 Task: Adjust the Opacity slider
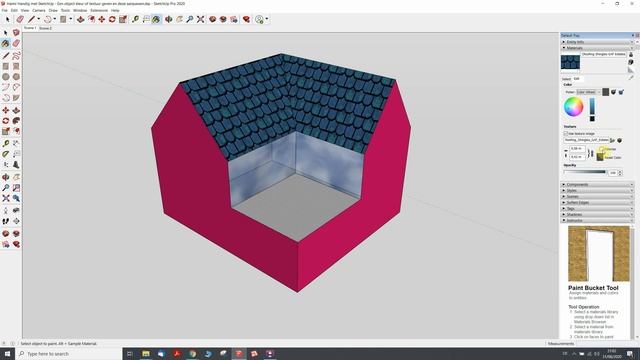(585, 172)
